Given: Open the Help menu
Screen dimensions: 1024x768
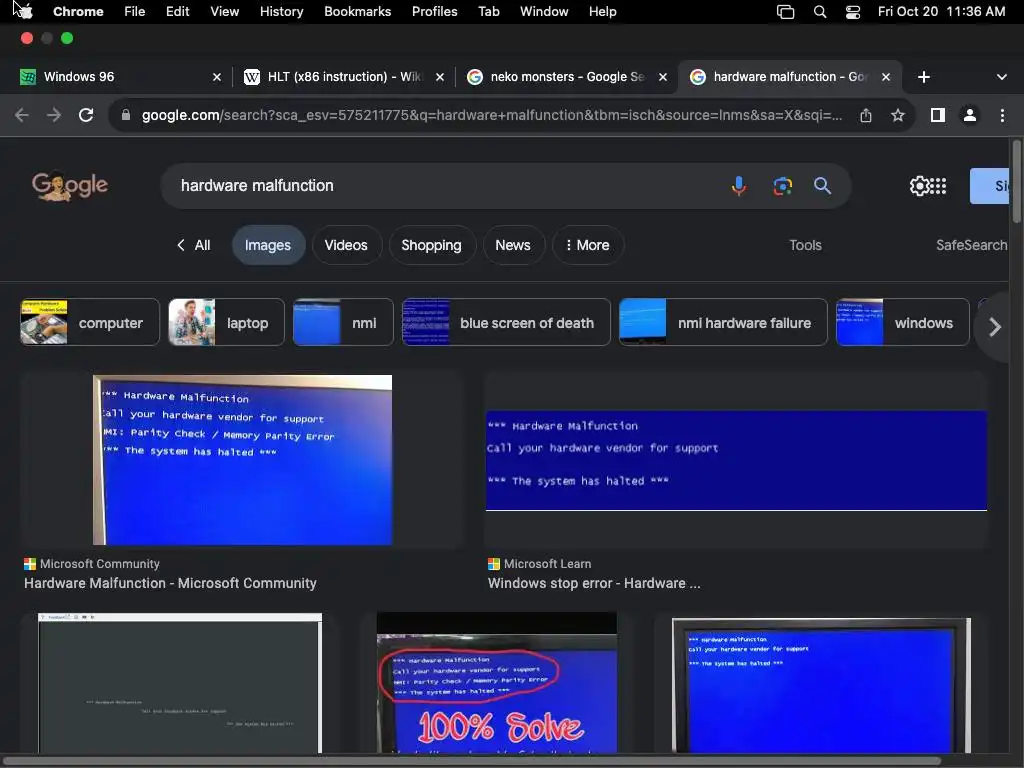Looking at the screenshot, I should 602,11.
